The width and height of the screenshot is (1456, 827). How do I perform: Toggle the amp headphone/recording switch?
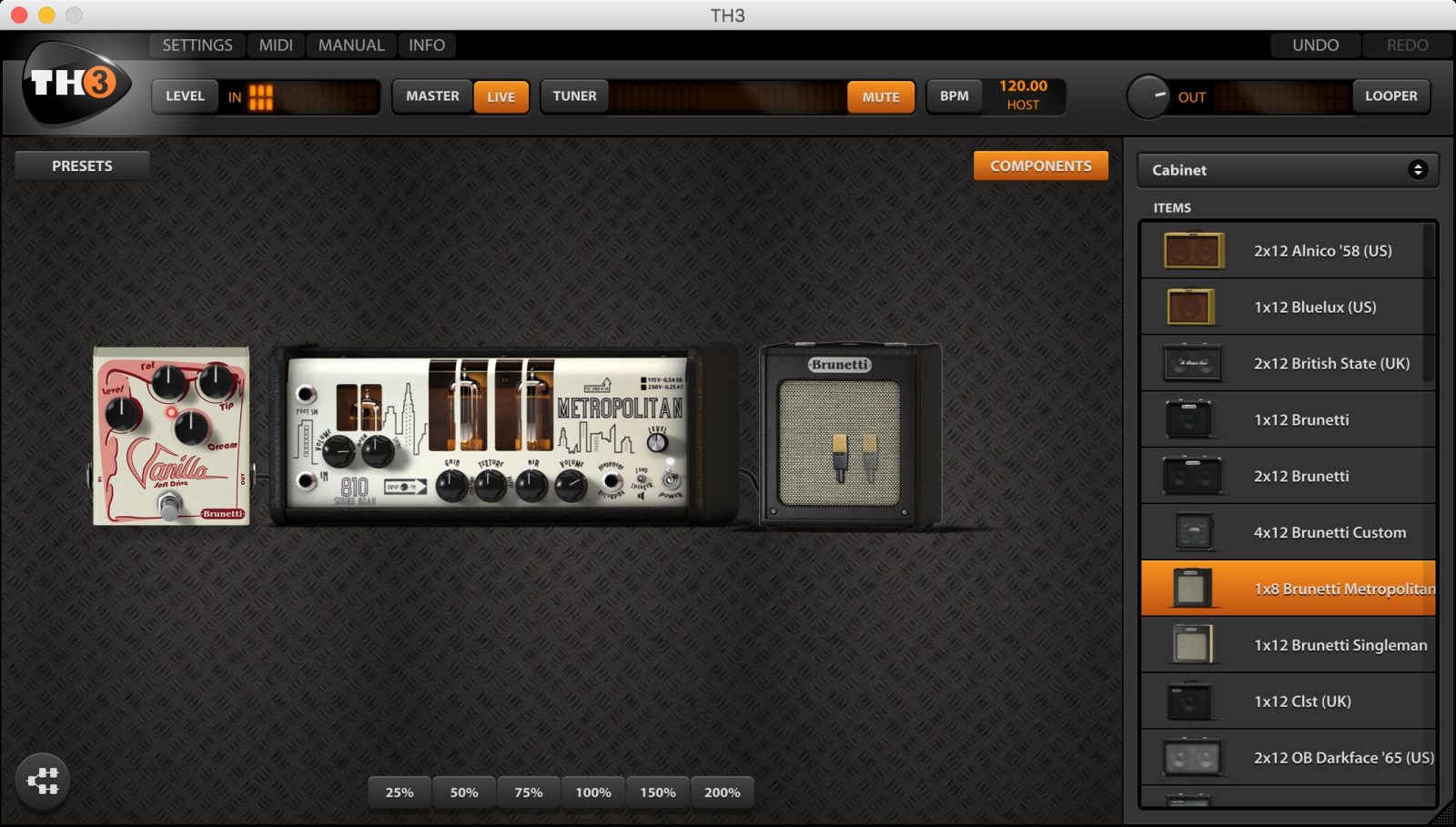(x=612, y=480)
